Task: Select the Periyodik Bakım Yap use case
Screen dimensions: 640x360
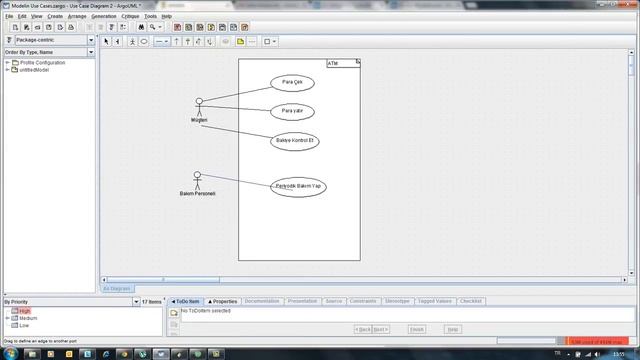Action: pos(298,187)
